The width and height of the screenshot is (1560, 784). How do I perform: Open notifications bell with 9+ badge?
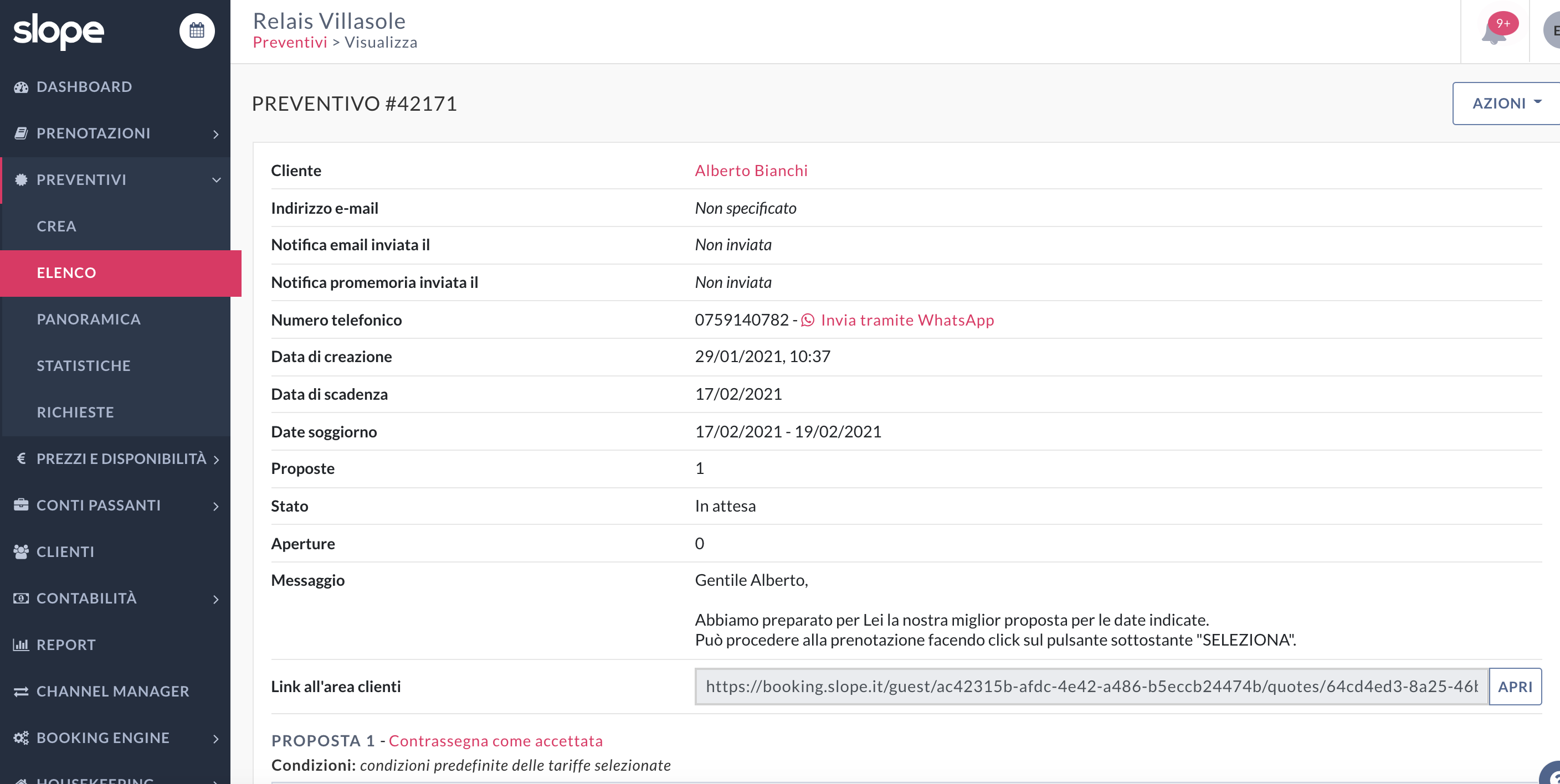tap(1495, 32)
